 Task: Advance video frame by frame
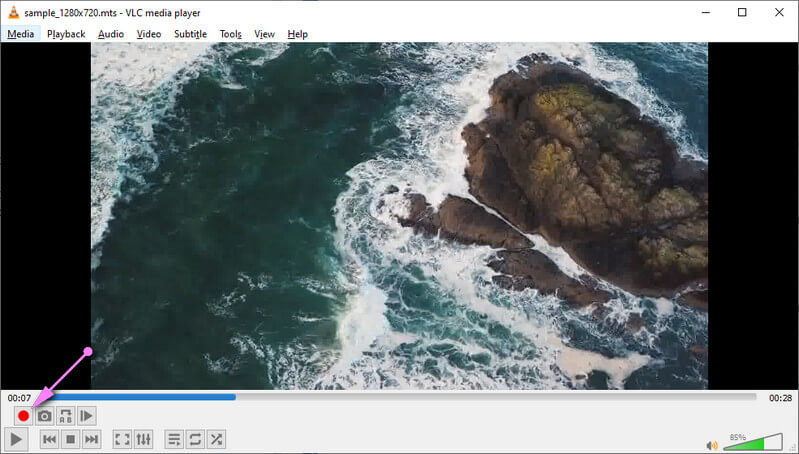87,416
